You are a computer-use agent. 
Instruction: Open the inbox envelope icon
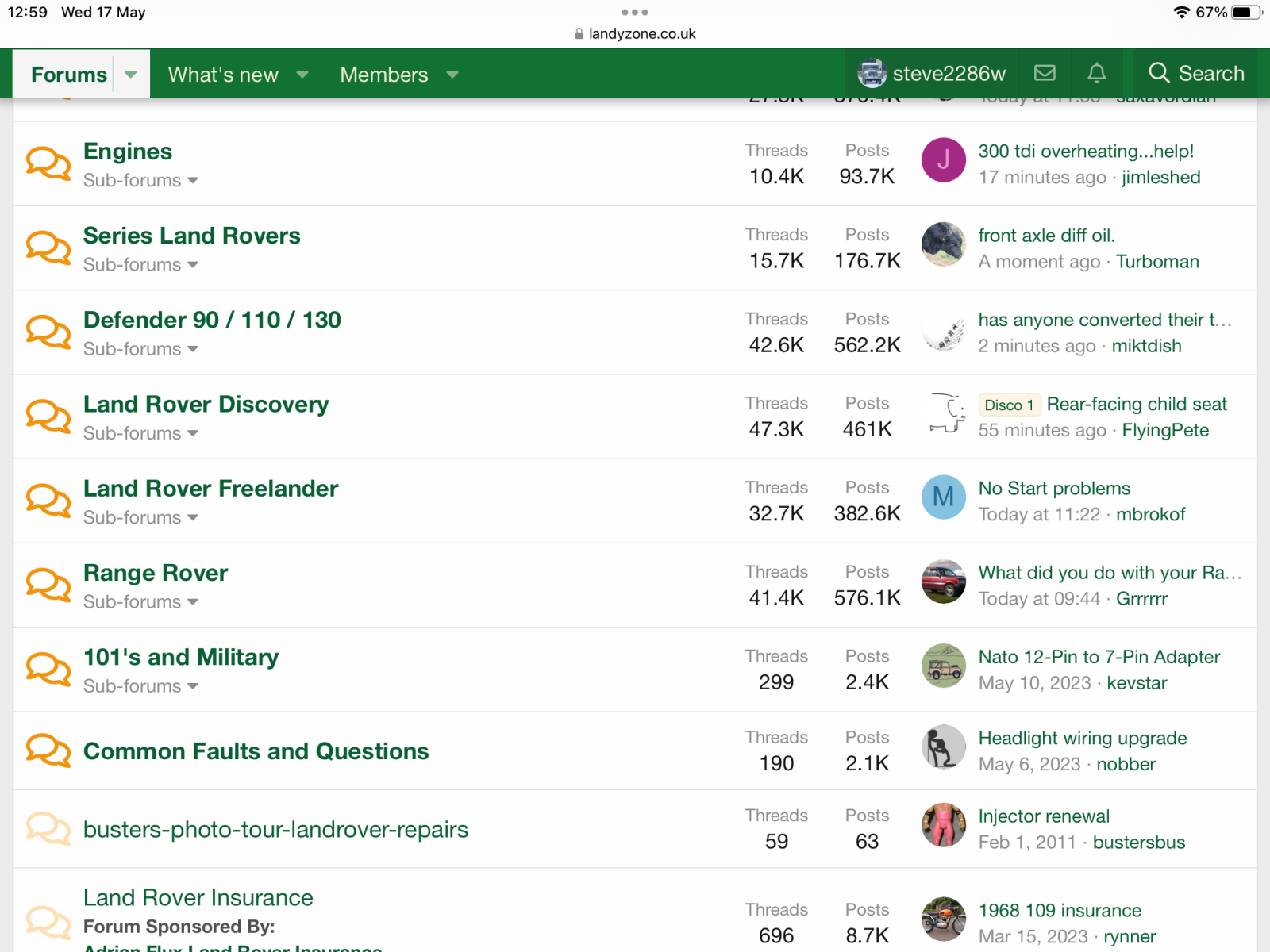click(x=1045, y=73)
